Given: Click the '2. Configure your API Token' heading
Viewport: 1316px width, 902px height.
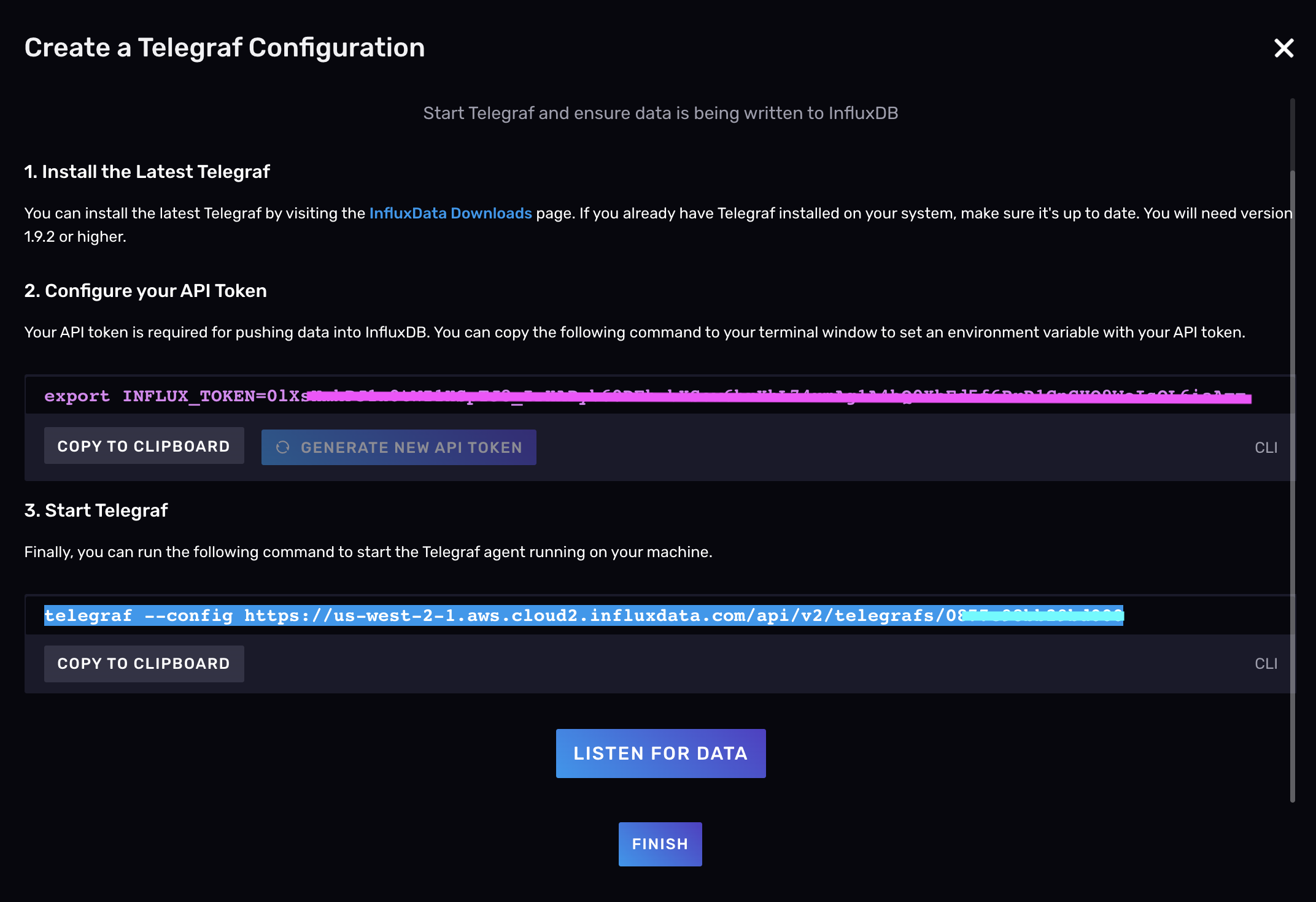Looking at the screenshot, I should coord(145,291).
